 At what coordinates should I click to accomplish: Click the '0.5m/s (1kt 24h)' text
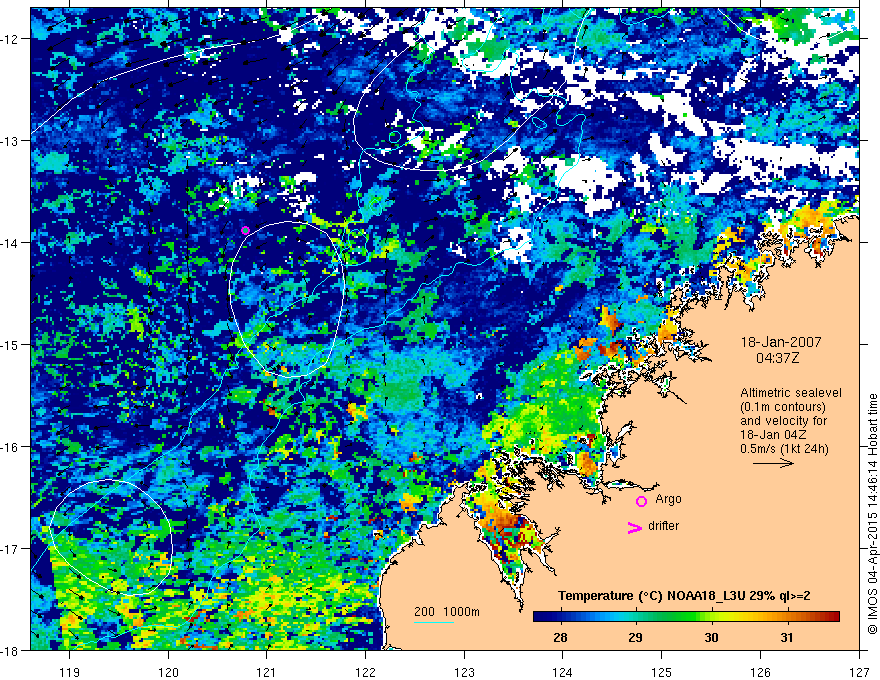pyautogui.click(x=784, y=449)
